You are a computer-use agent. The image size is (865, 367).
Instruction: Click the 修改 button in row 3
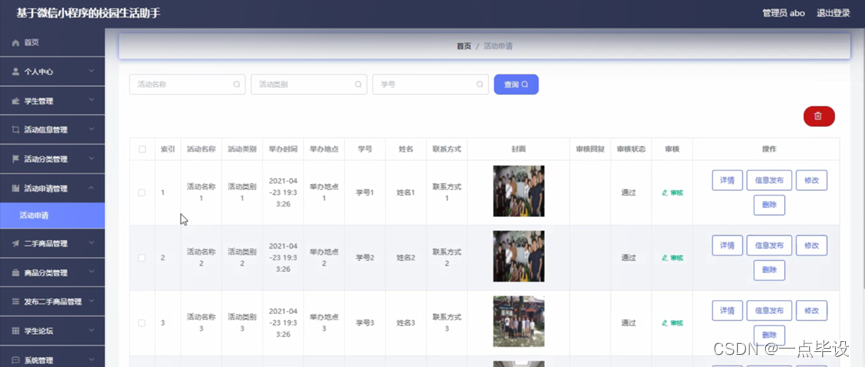coord(811,311)
